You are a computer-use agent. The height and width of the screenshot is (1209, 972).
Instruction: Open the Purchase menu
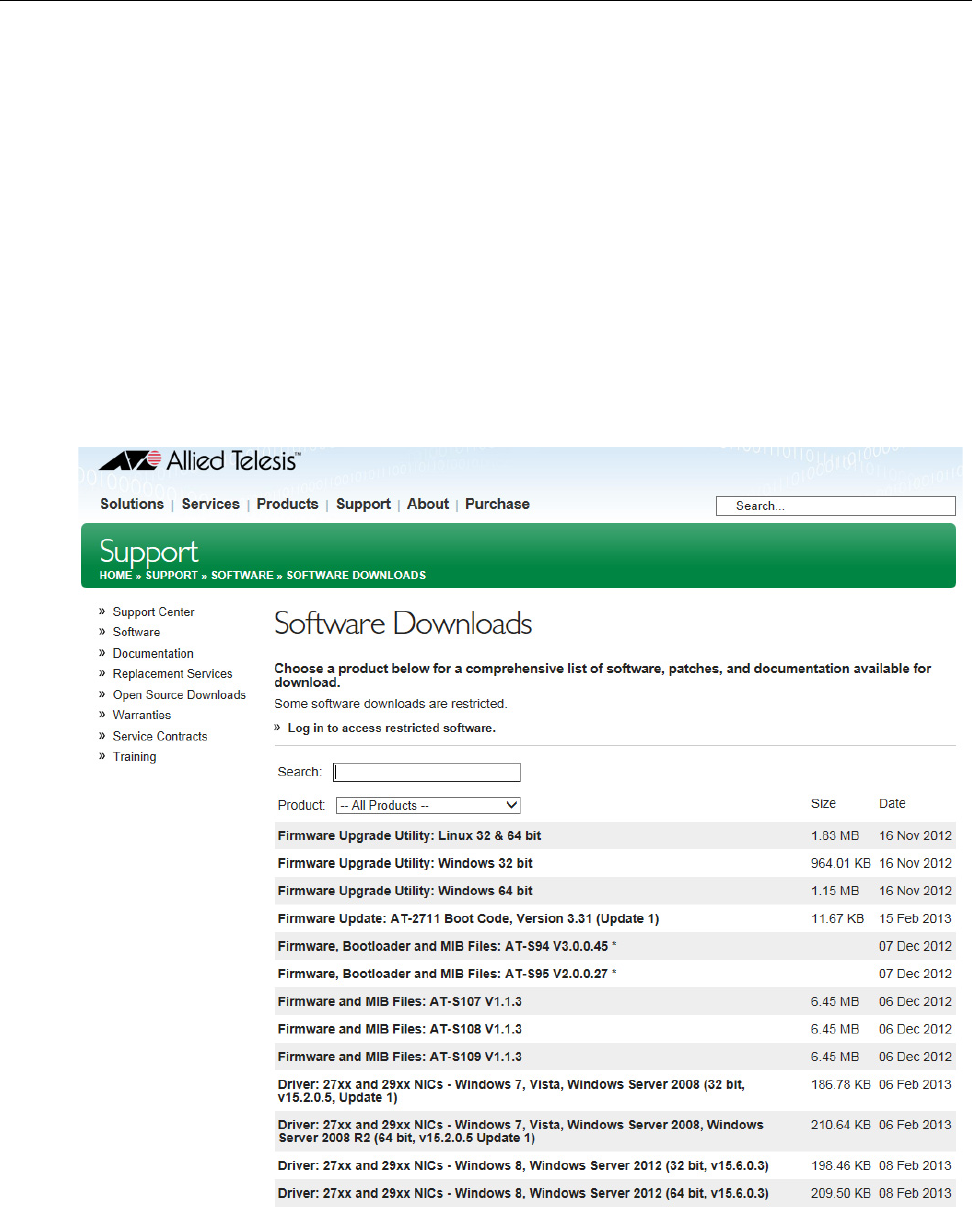pyautogui.click(x=497, y=504)
